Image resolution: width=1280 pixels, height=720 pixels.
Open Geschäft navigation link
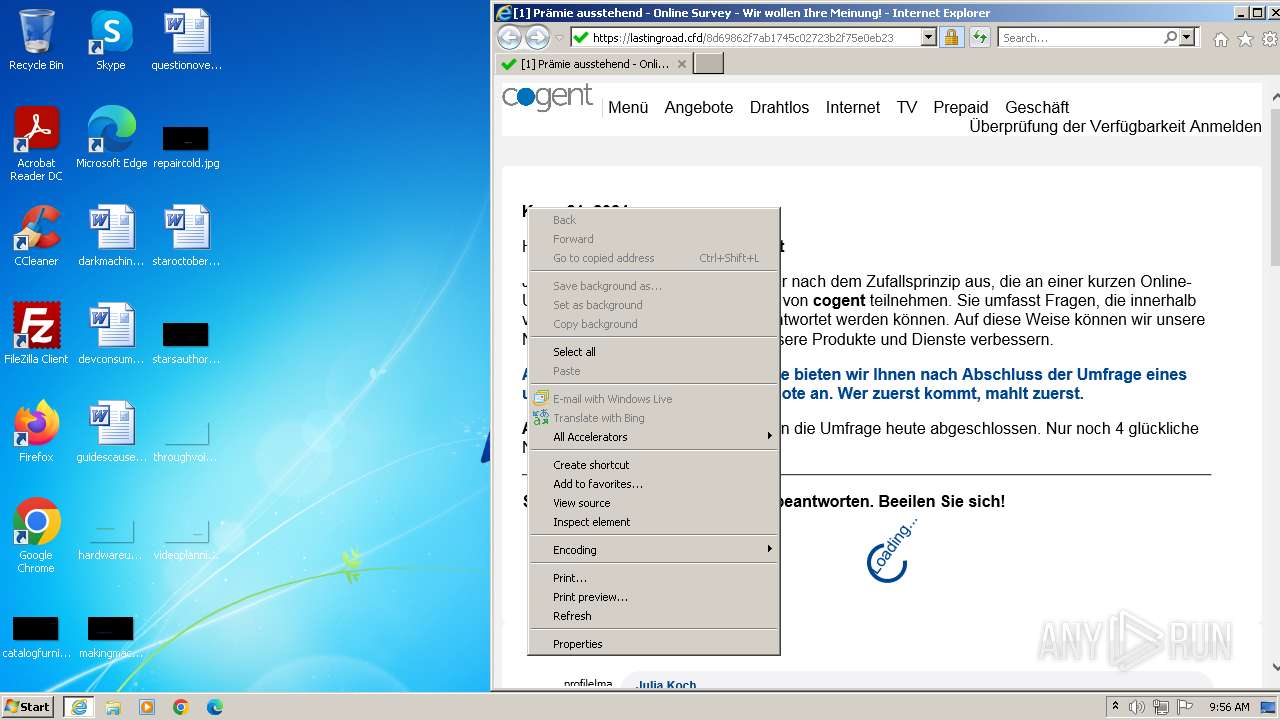(1037, 107)
